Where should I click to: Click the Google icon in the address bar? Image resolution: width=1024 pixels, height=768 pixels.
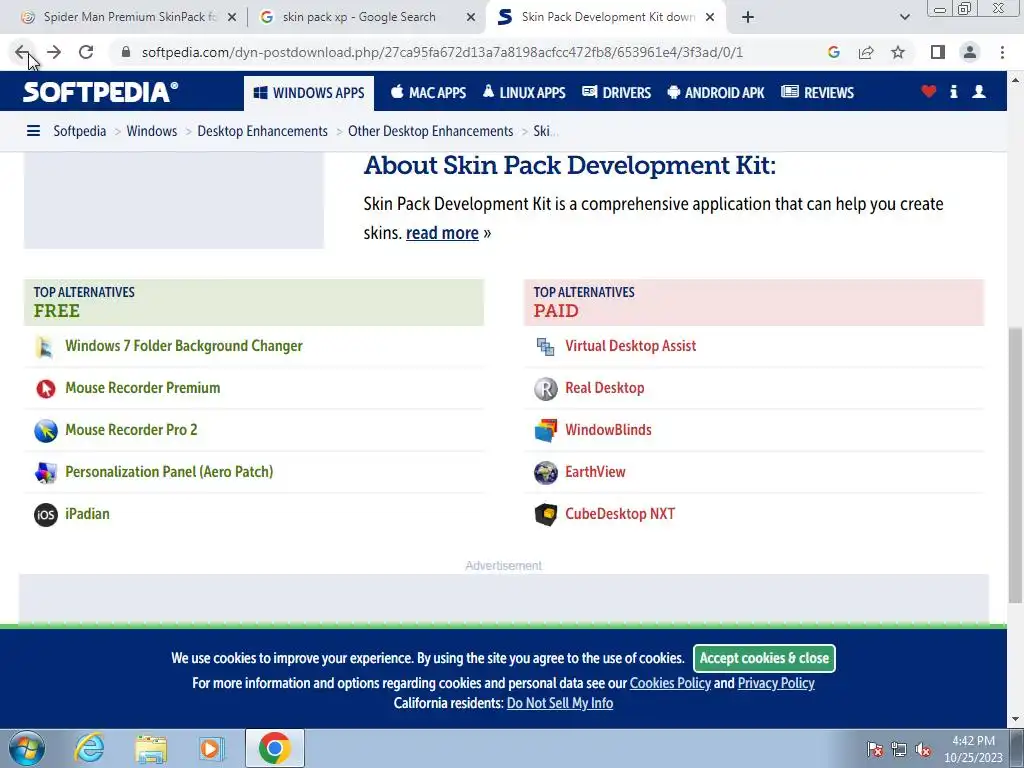click(833, 52)
